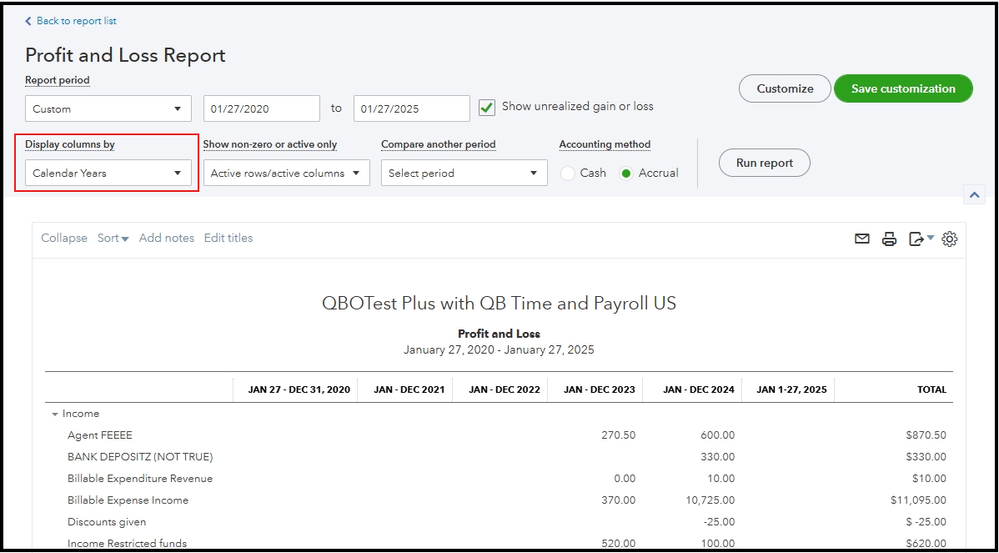Go Back to report list
This screenshot has height=553, width=999.
coord(76,21)
